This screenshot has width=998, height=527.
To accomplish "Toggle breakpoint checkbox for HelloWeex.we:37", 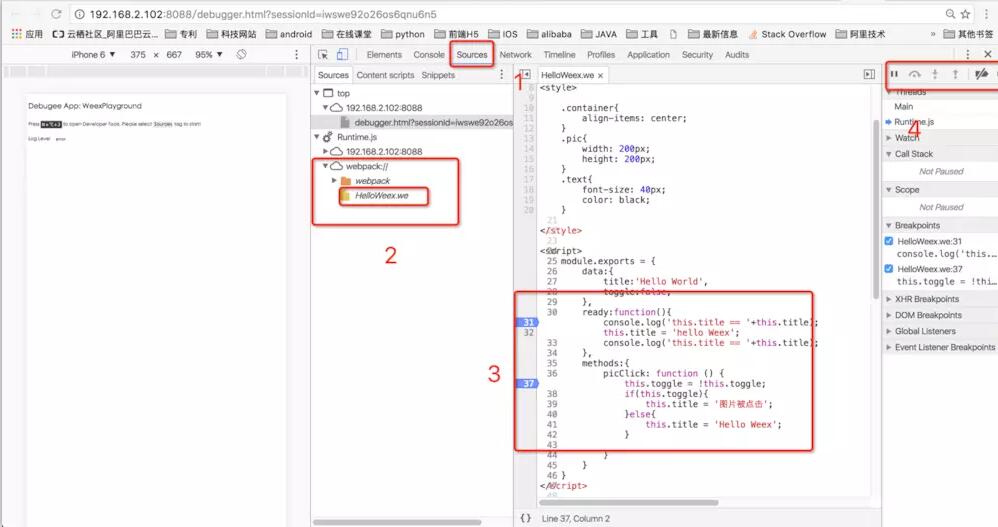I will (889, 269).
